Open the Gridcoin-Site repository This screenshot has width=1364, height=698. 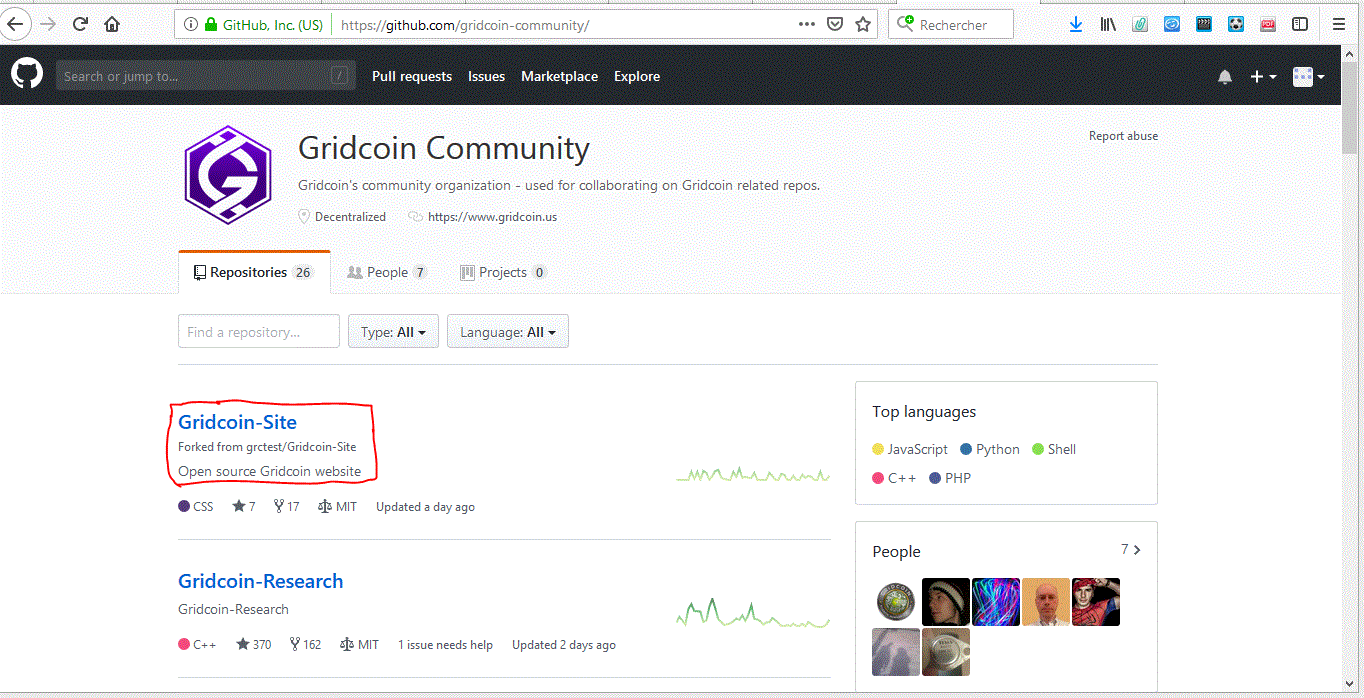tap(237, 422)
